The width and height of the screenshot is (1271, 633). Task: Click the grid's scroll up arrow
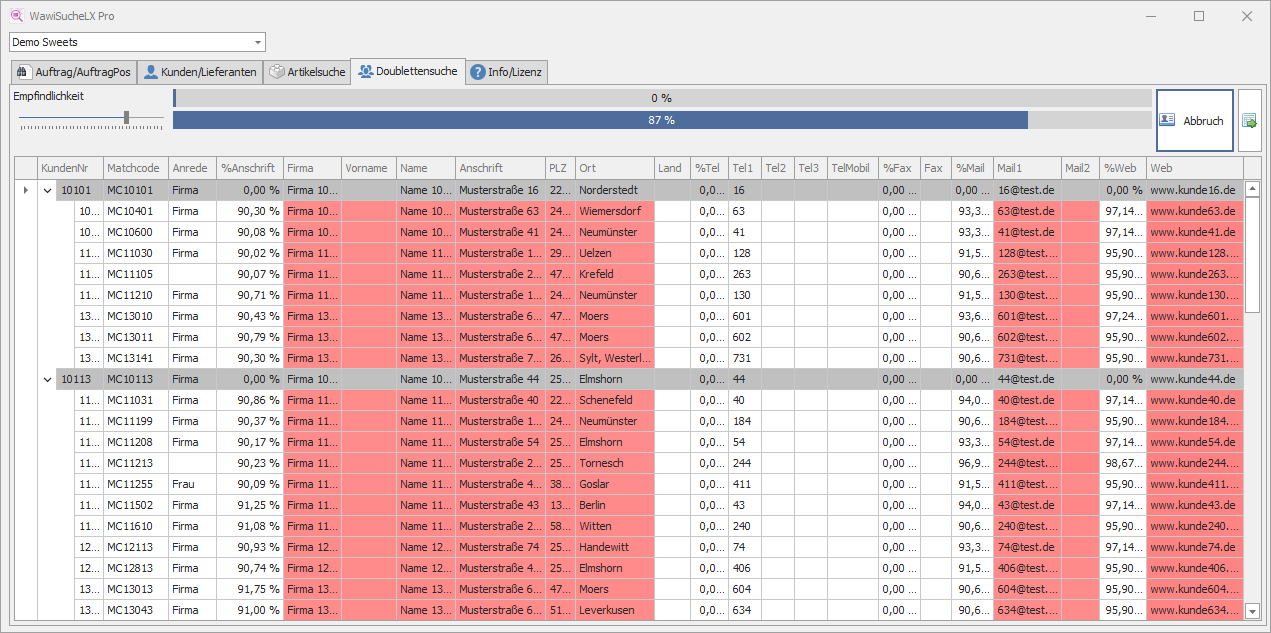click(1252, 189)
